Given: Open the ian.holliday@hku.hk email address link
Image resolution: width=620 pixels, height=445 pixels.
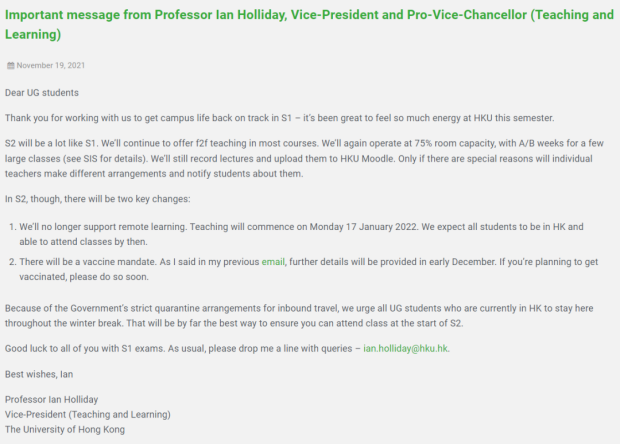Looking at the screenshot, I should click(406, 348).
